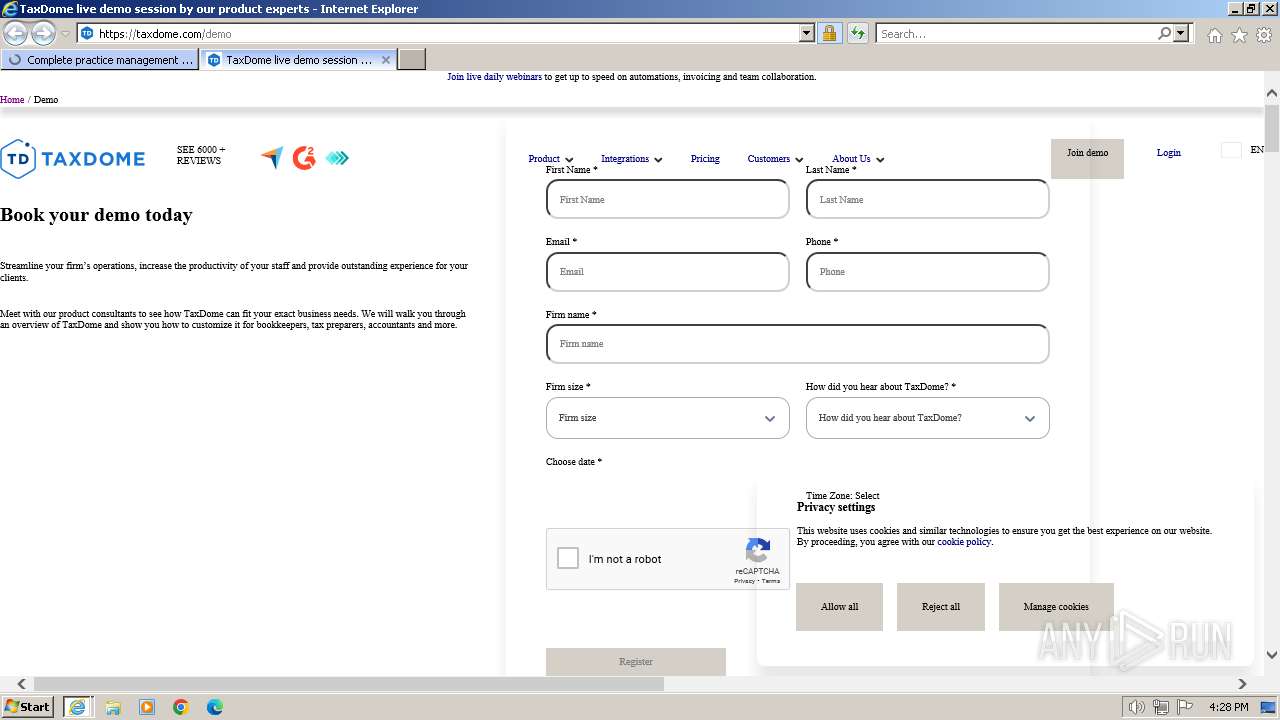Click the URL address bar
The width and height of the screenshot is (1280, 720).
point(447,33)
